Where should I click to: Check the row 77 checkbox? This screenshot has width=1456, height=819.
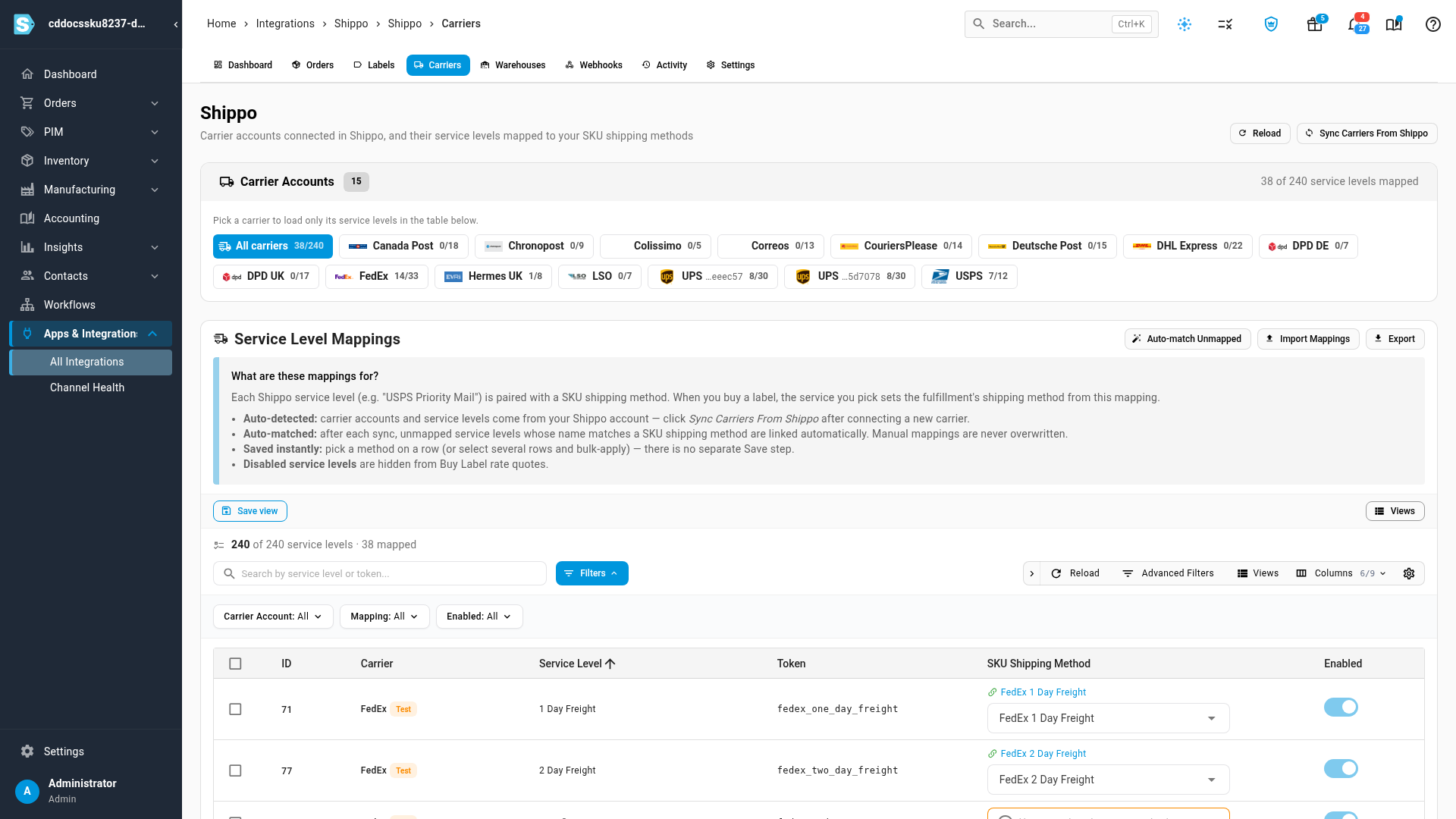(x=235, y=770)
